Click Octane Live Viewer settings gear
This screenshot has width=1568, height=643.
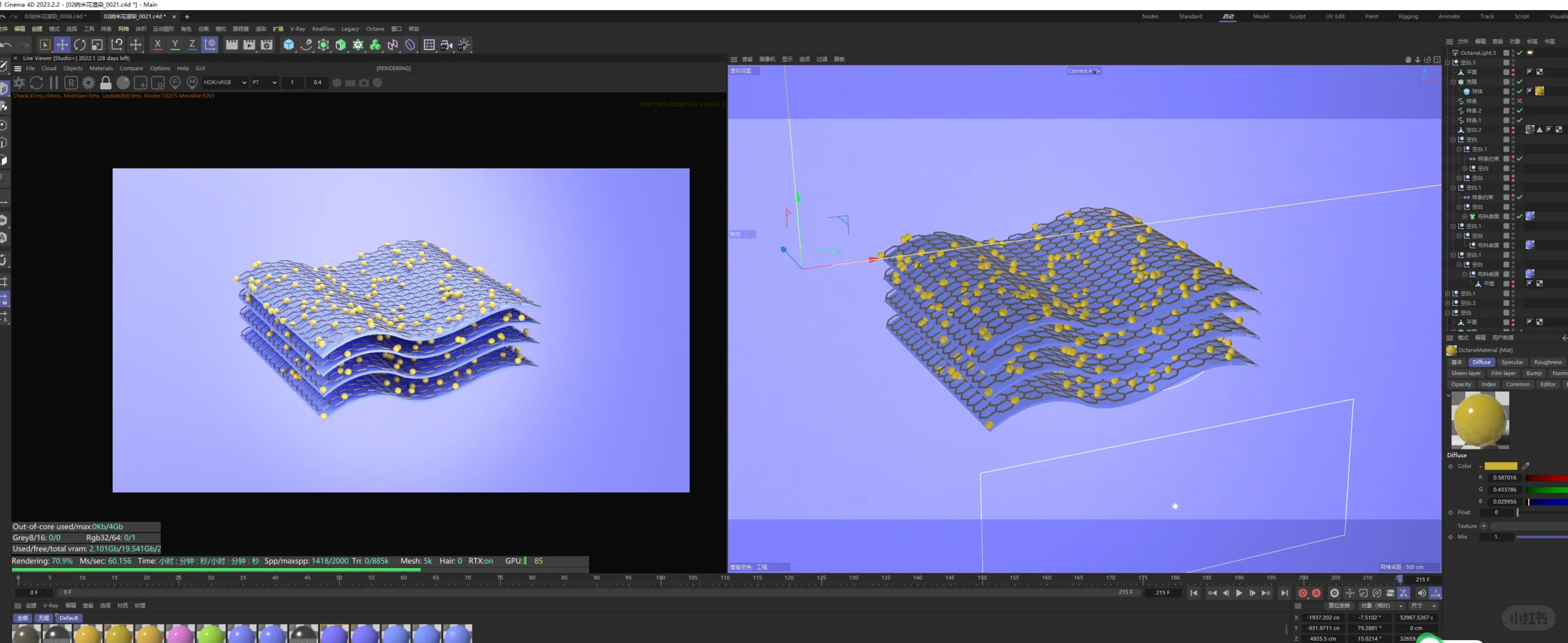click(x=88, y=83)
